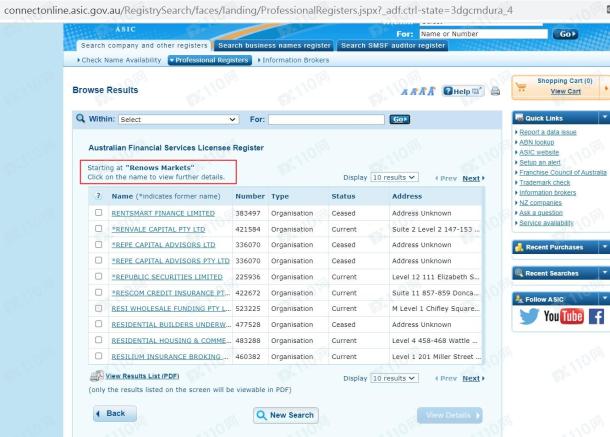Tick checkbox for RESI WHOLESALE FUNDING row
The height and width of the screenshot is (437, 610).
click(98, 308)
